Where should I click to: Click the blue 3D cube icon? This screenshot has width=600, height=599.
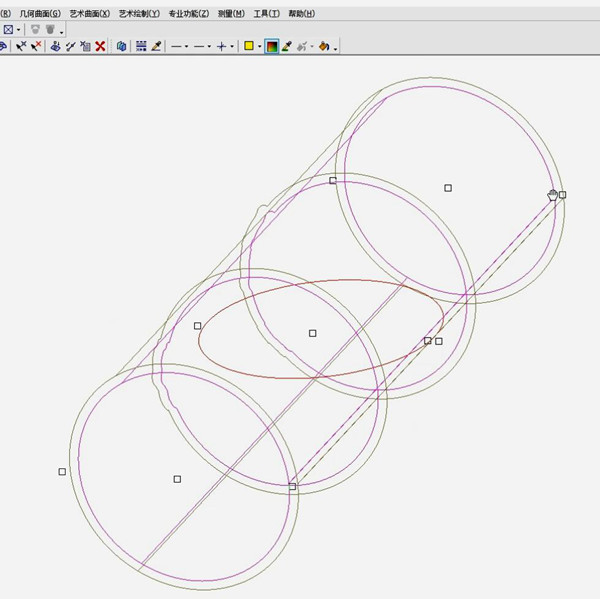coord(121,46)
